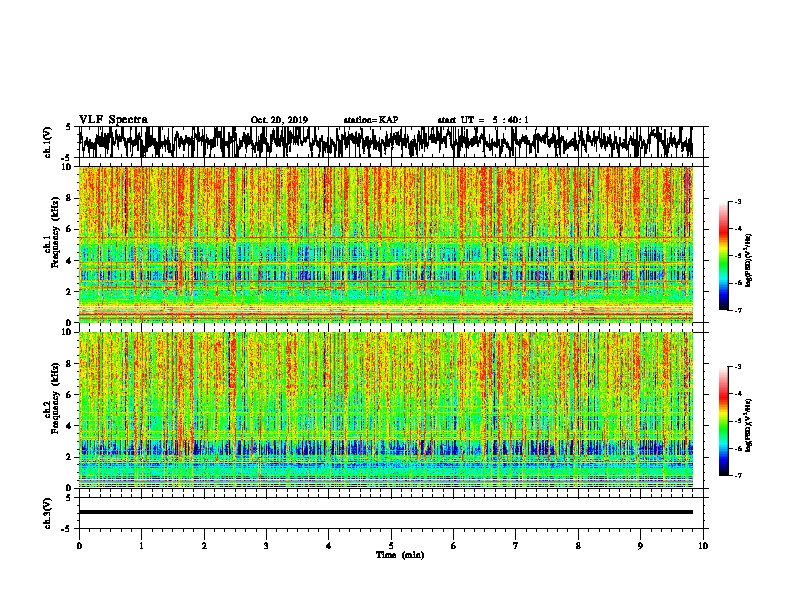This screenshot has height=612, width=792.
Task: Click the "Time (min)" axis title
Action: (400, 555)
